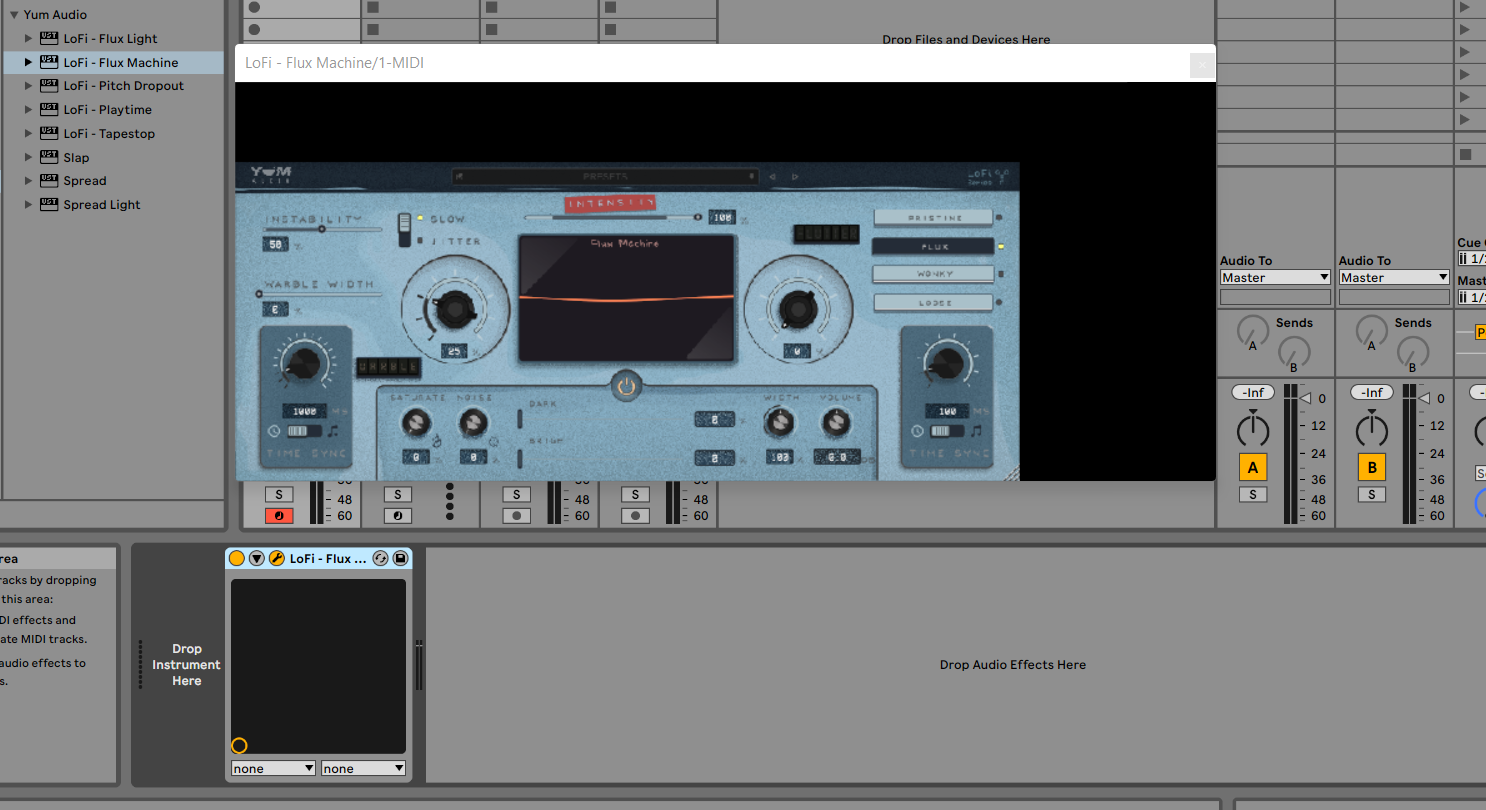Image resolution: width=1486 pixels, height=810 pixels.
Task: Click the music note icon beside the 1000 ms sync switch
Action: point(333,431)
